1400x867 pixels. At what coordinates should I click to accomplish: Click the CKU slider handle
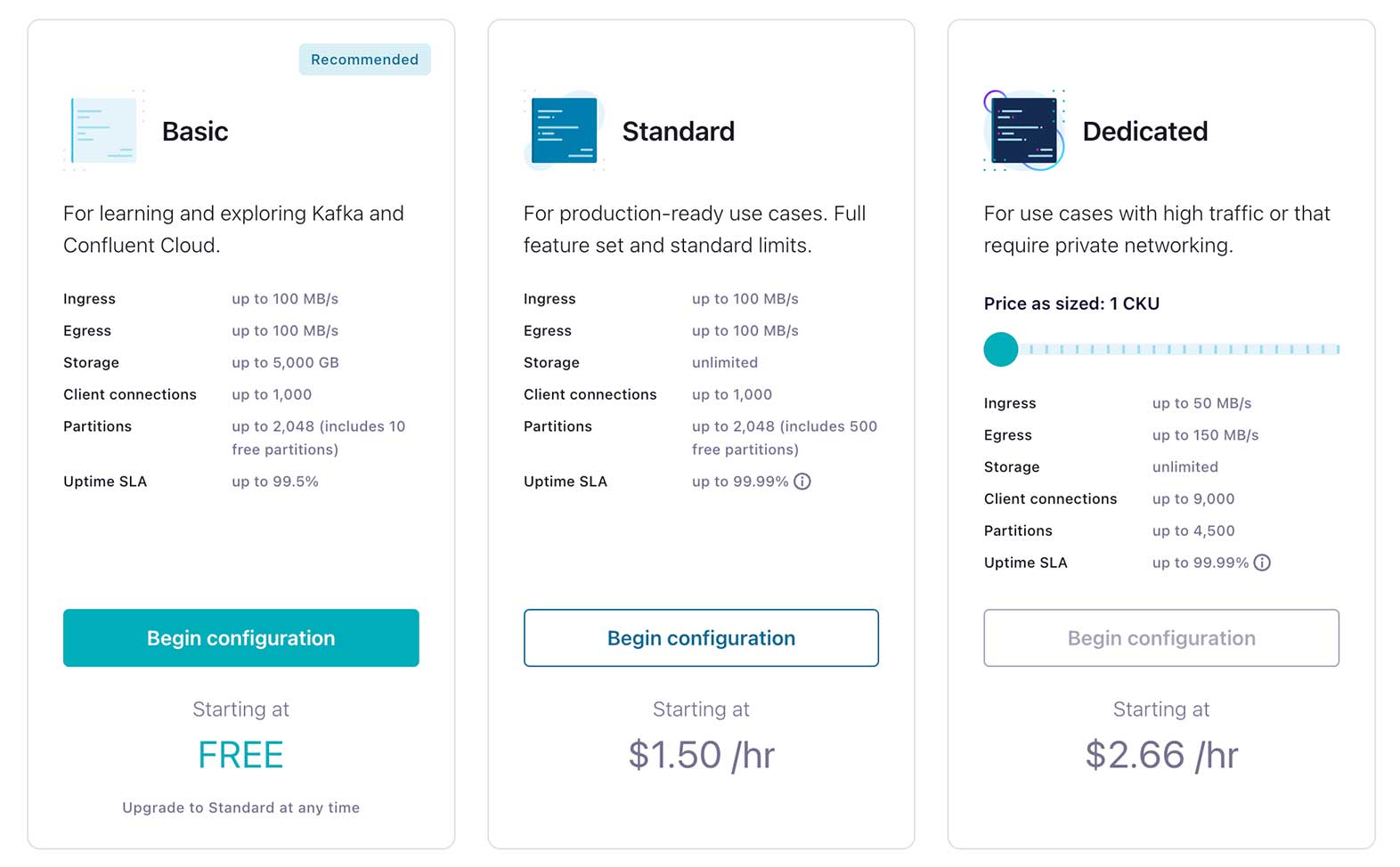pos(1001,349)
